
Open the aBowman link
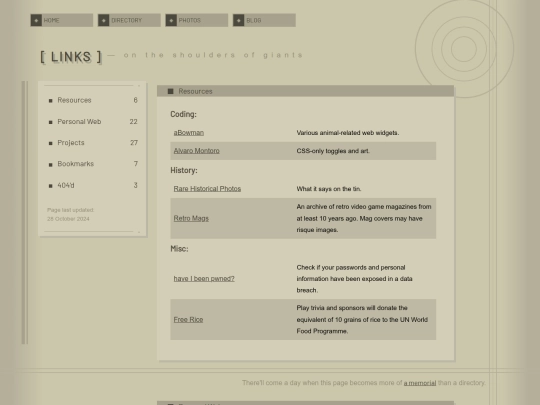point(189,133)
